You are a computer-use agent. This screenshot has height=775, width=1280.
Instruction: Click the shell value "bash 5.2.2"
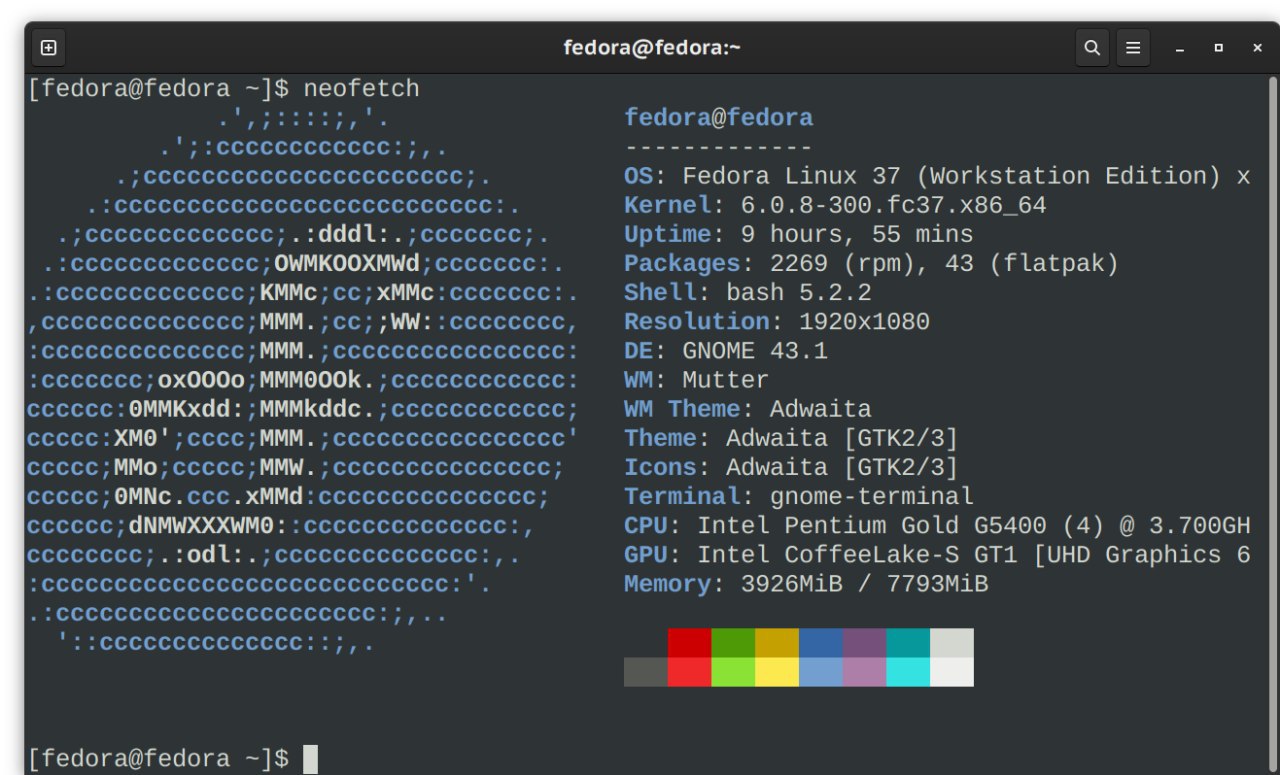799,293
